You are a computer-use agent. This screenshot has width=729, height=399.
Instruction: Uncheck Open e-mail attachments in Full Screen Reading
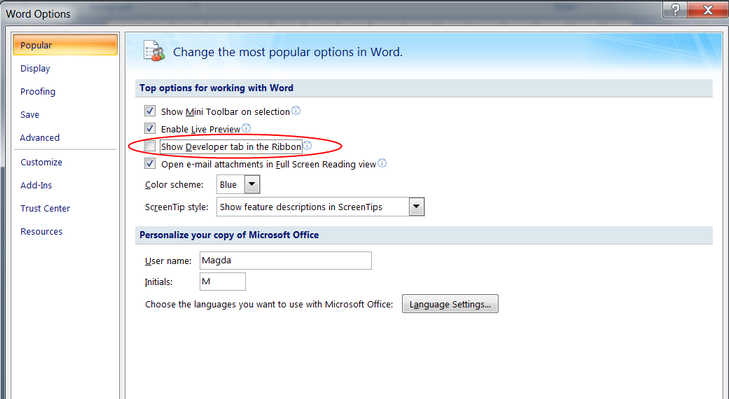149,164
